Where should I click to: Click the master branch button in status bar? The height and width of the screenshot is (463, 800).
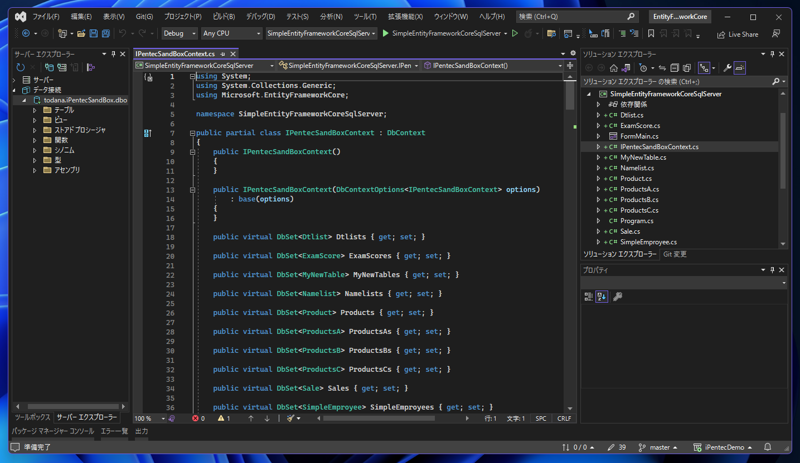tap(658, 447)
